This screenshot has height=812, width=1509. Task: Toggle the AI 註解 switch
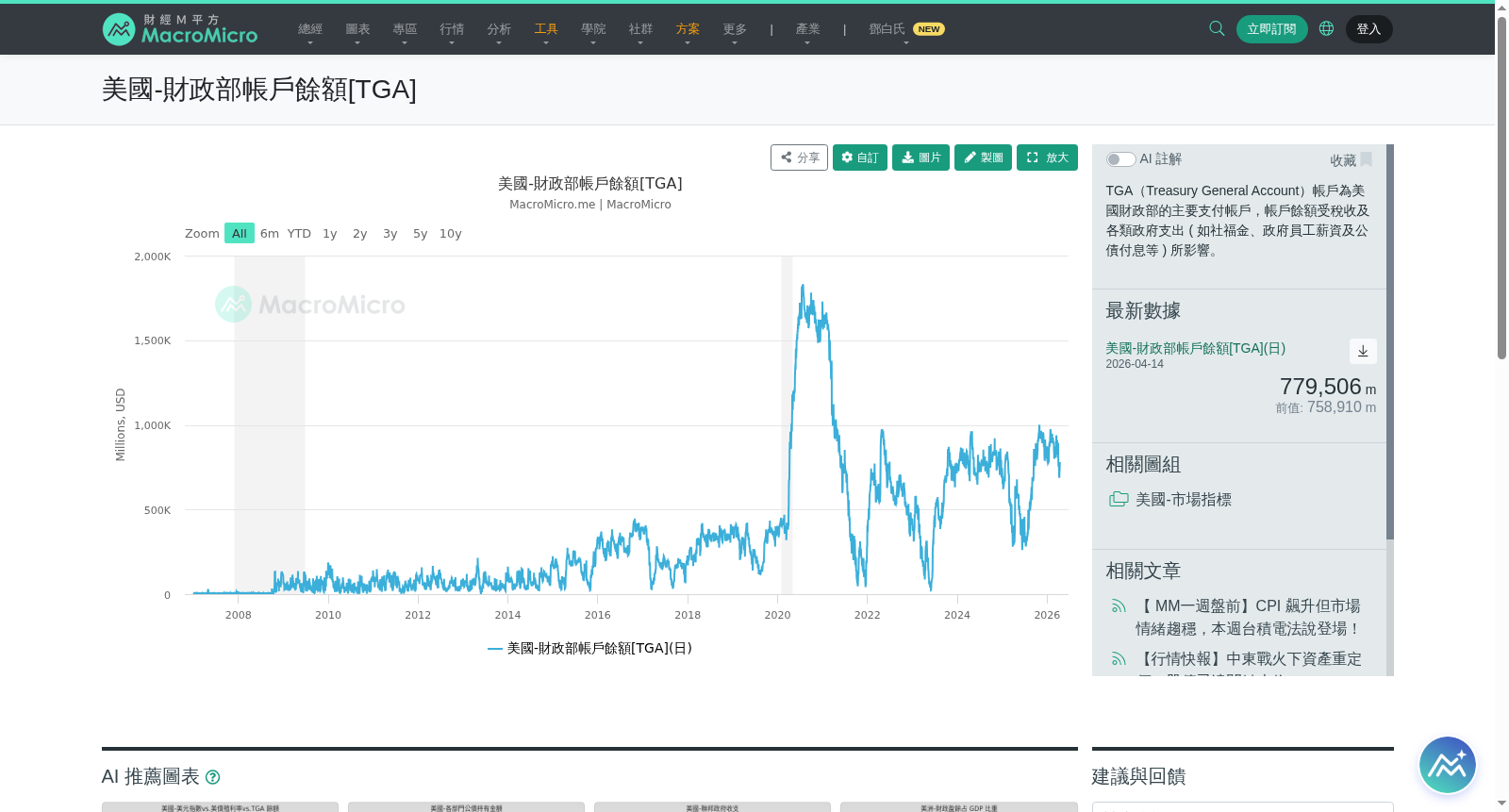(x=1120, y=159)
